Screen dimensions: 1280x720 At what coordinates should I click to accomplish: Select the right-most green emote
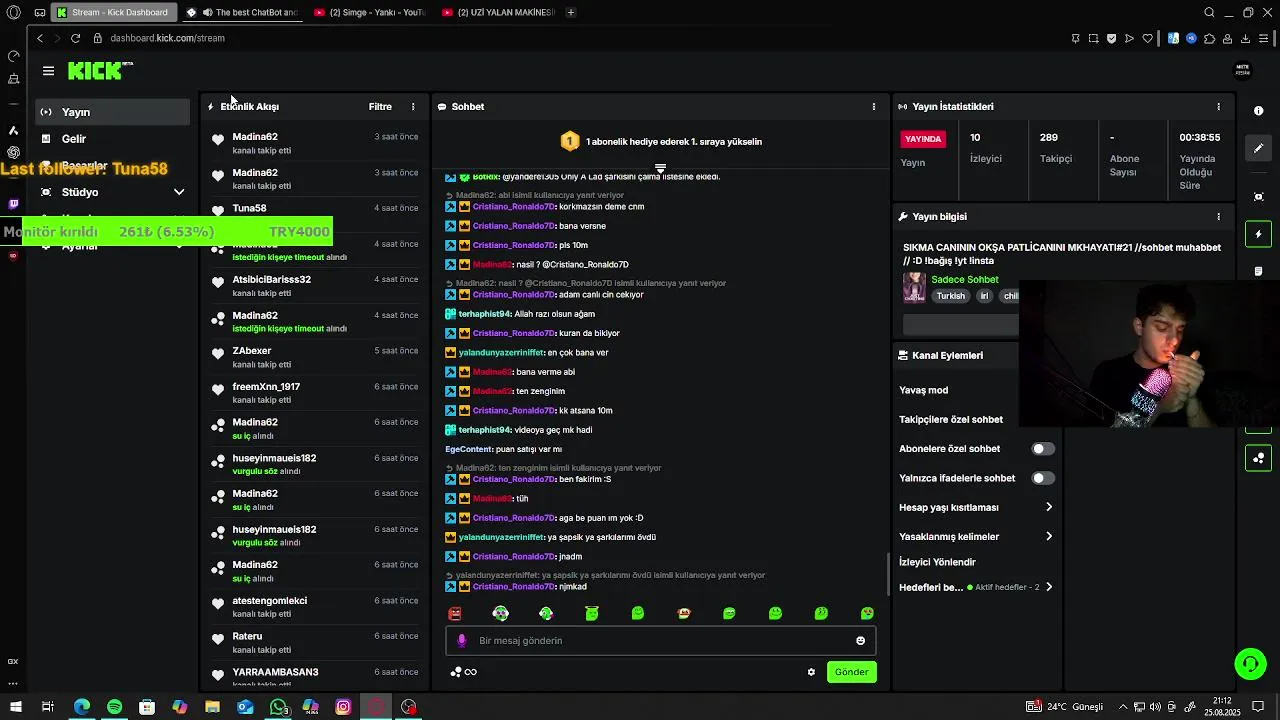coord(867,613)
